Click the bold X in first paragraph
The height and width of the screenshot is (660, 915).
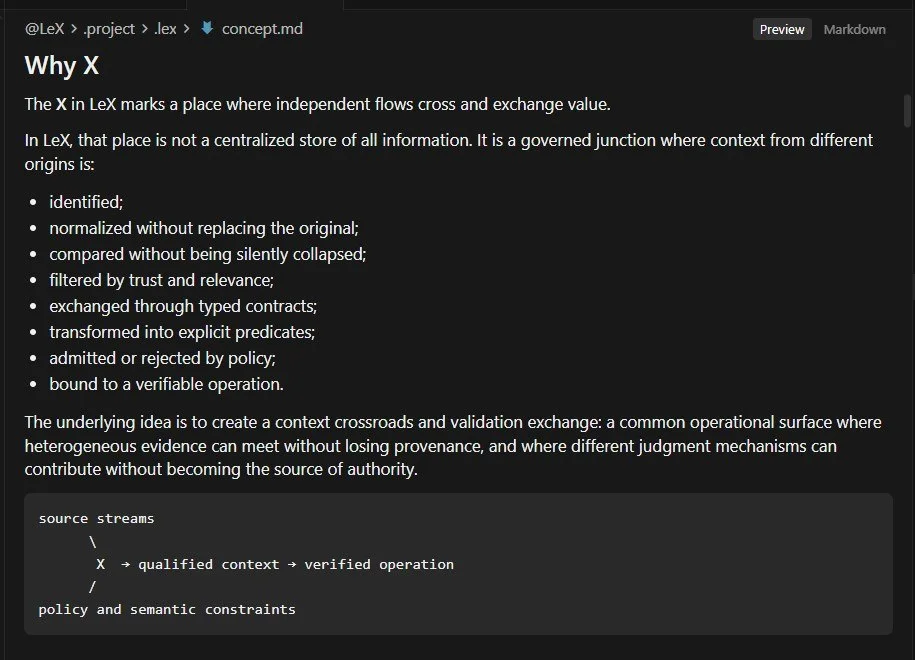point(61,104)
